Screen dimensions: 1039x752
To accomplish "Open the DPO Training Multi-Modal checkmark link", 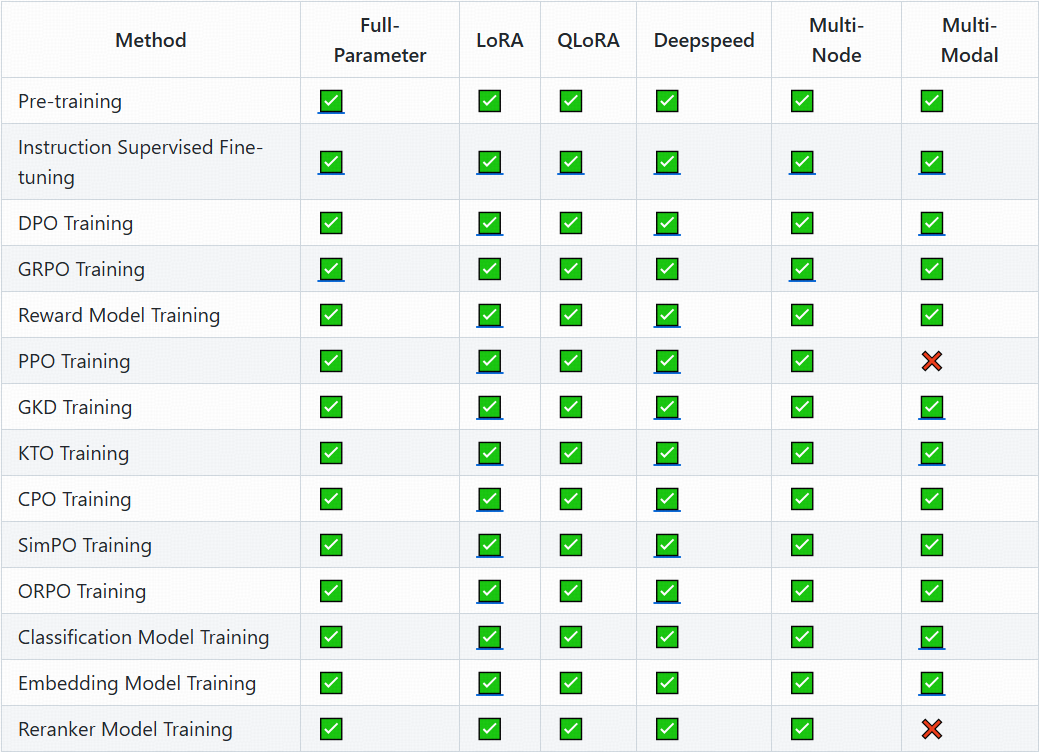I will point(932,223).
